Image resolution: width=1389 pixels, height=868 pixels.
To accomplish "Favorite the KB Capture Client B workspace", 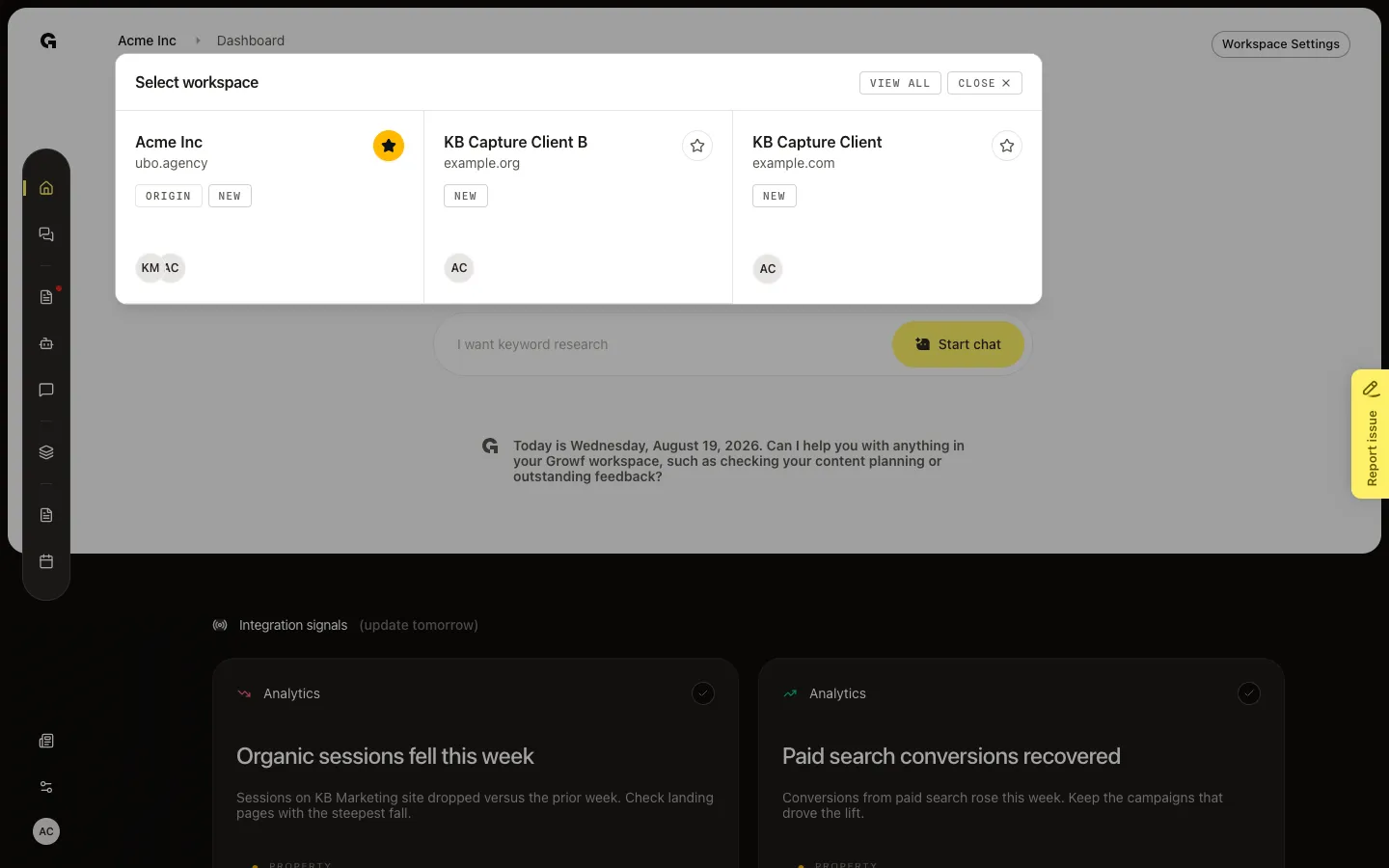I will pos(697,146).
